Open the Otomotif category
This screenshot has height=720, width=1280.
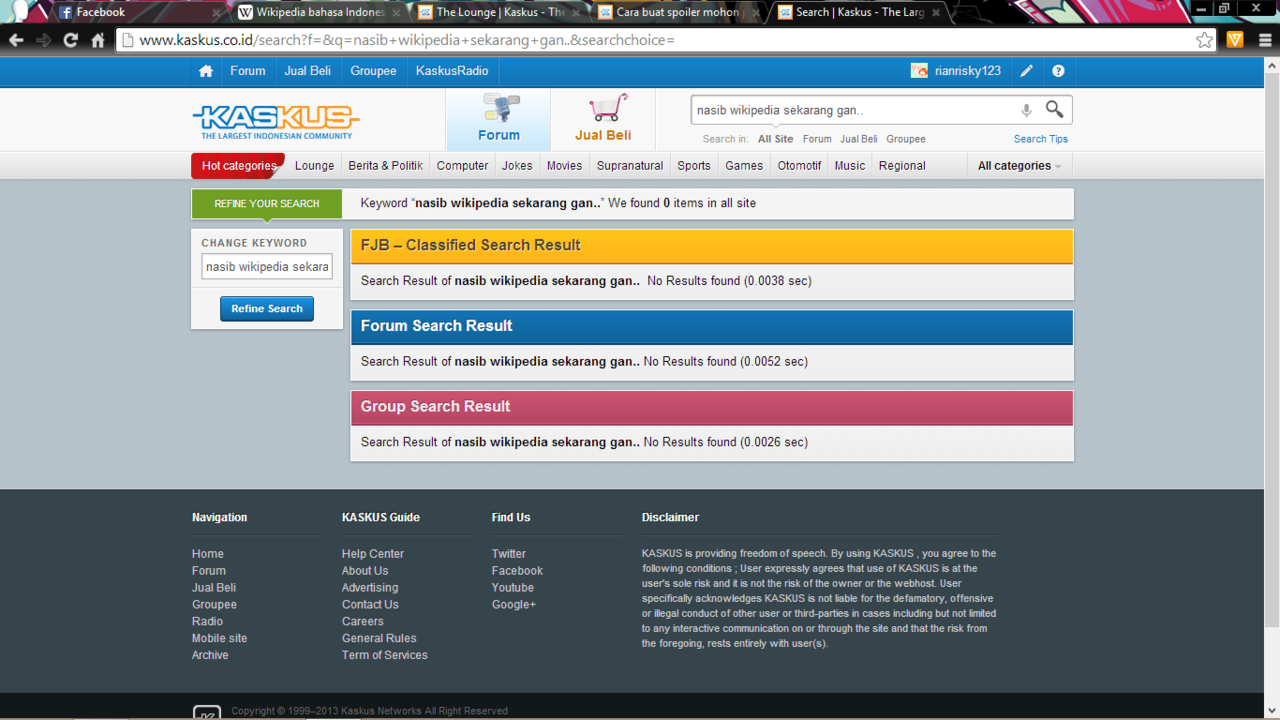pyautogui.click(x=799, y=166)
